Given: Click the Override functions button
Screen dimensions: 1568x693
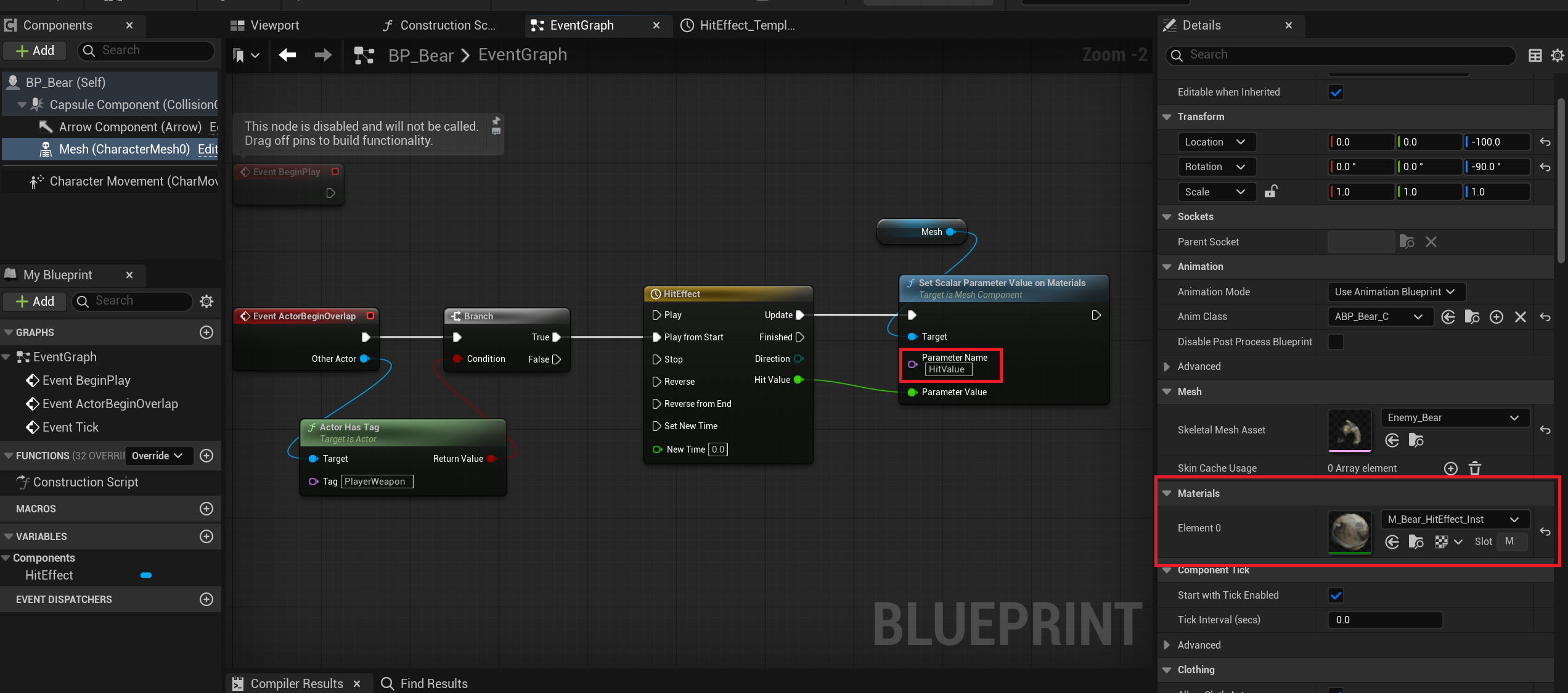Looking at the screenshot, I should click(157, 456).
